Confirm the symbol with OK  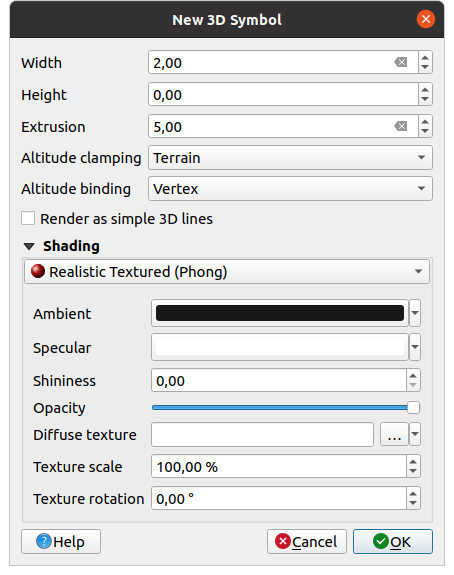pos(393,542)
